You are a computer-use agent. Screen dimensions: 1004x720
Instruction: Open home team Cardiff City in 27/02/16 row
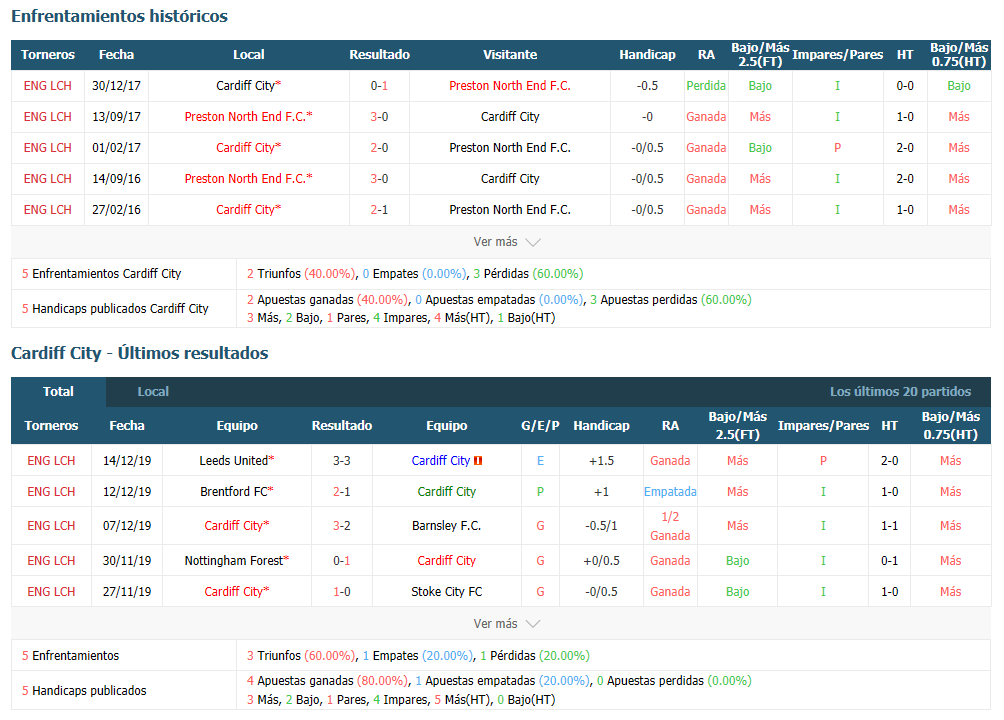click(x=248, y=209)
